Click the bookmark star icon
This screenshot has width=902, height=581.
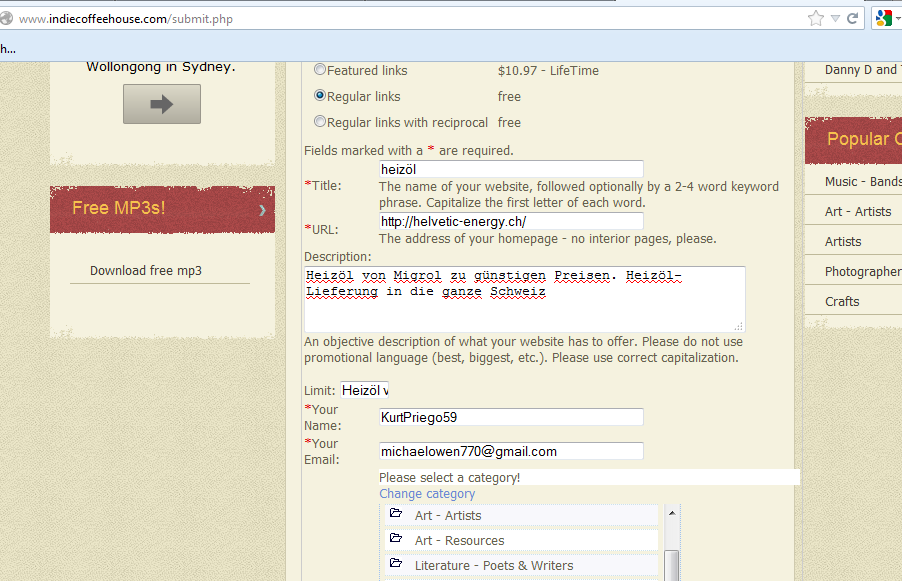point(816,18)
